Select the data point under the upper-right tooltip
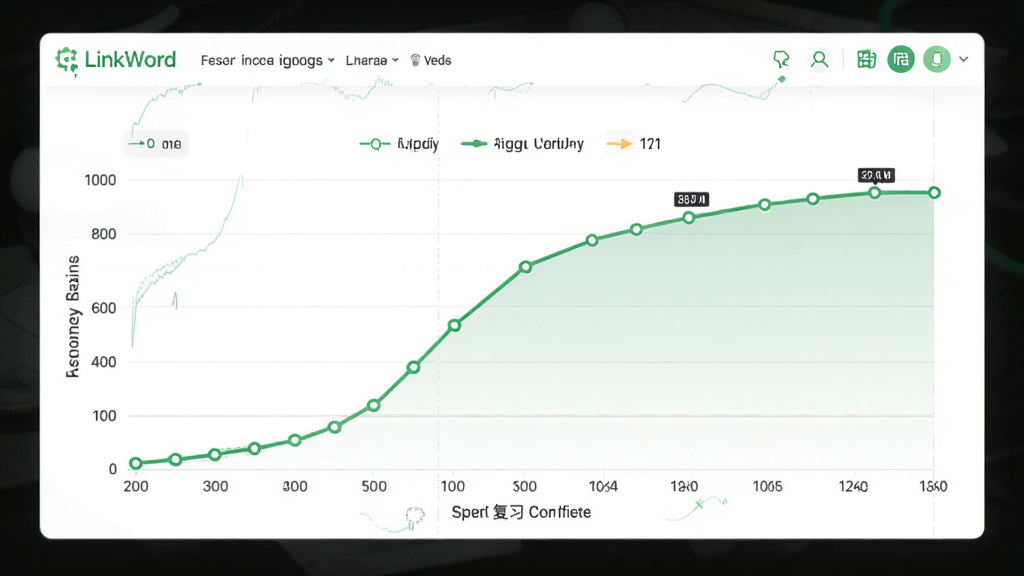Image resolution: width=1024 pixels, height=576 pixels. click(x=874, y=193)
